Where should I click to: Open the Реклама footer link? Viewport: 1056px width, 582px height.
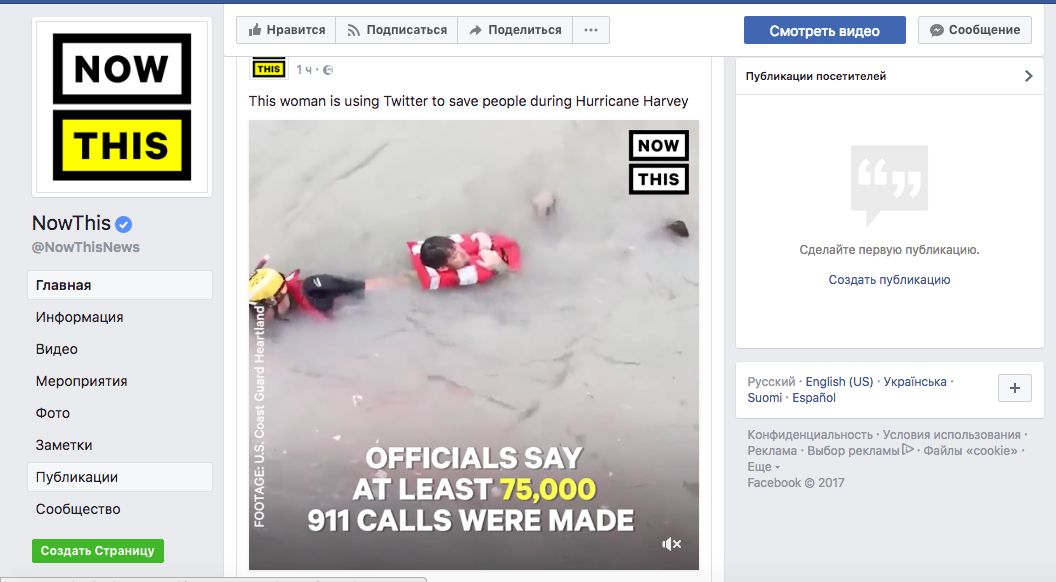coord(772,451)
